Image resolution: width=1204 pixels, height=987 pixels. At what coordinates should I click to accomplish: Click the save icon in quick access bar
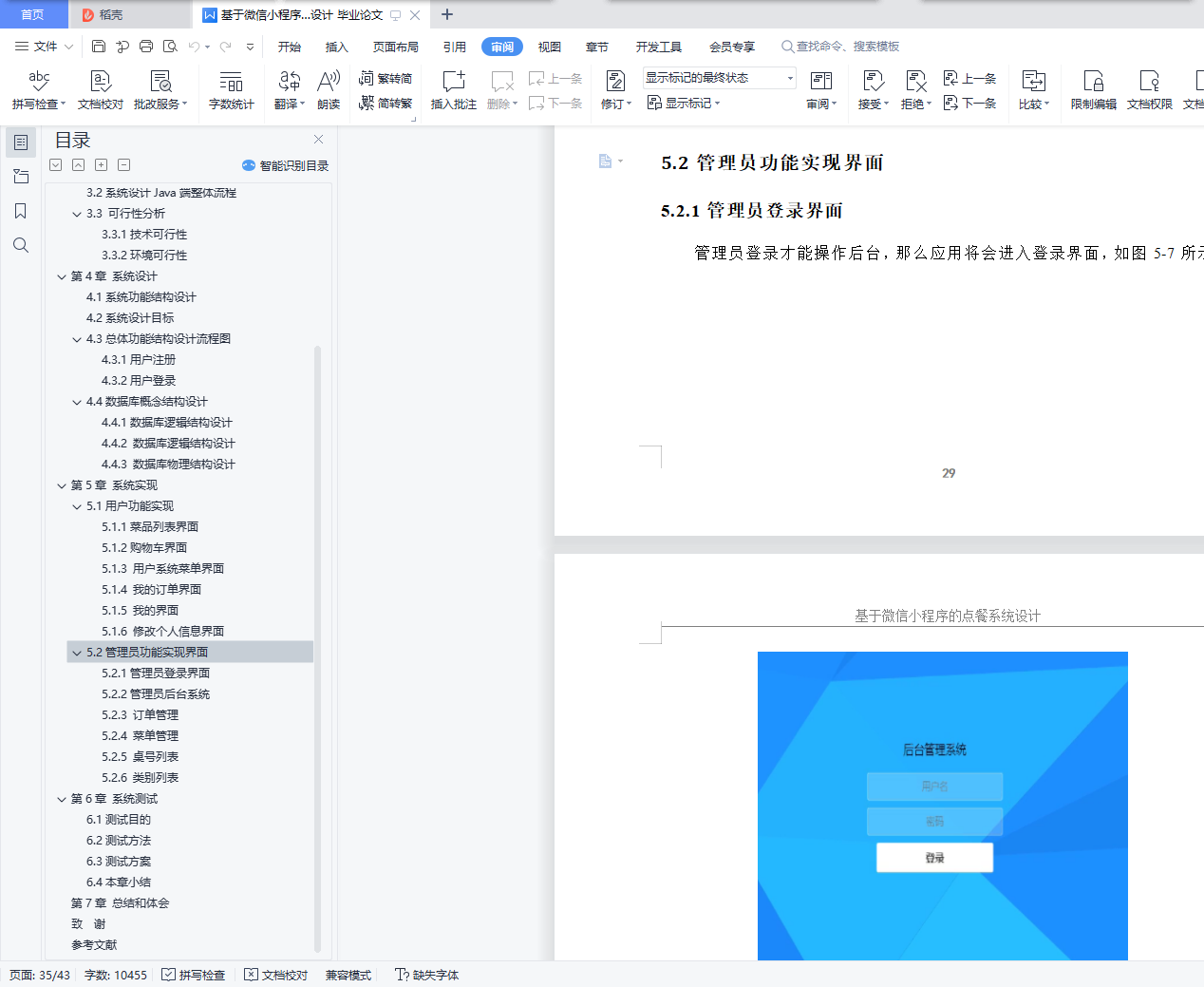[x=99, y=46]
